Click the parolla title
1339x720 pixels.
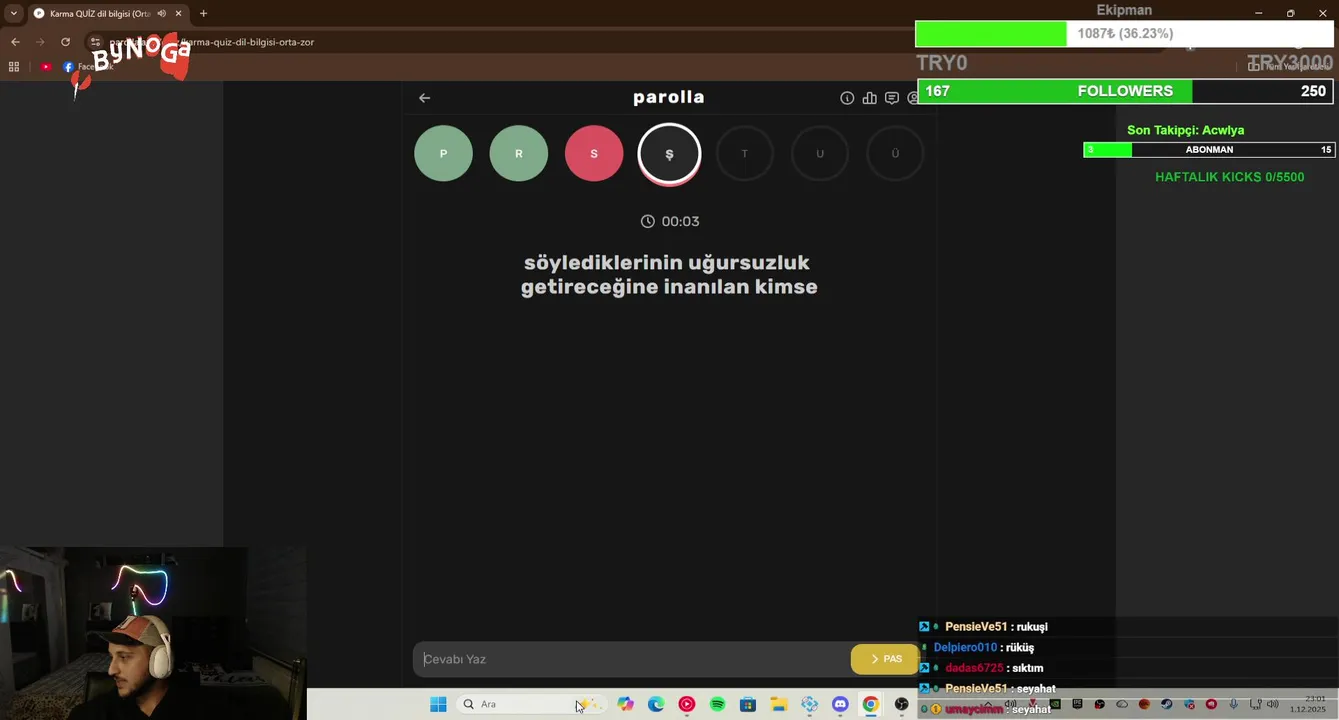tap(669, 97)
